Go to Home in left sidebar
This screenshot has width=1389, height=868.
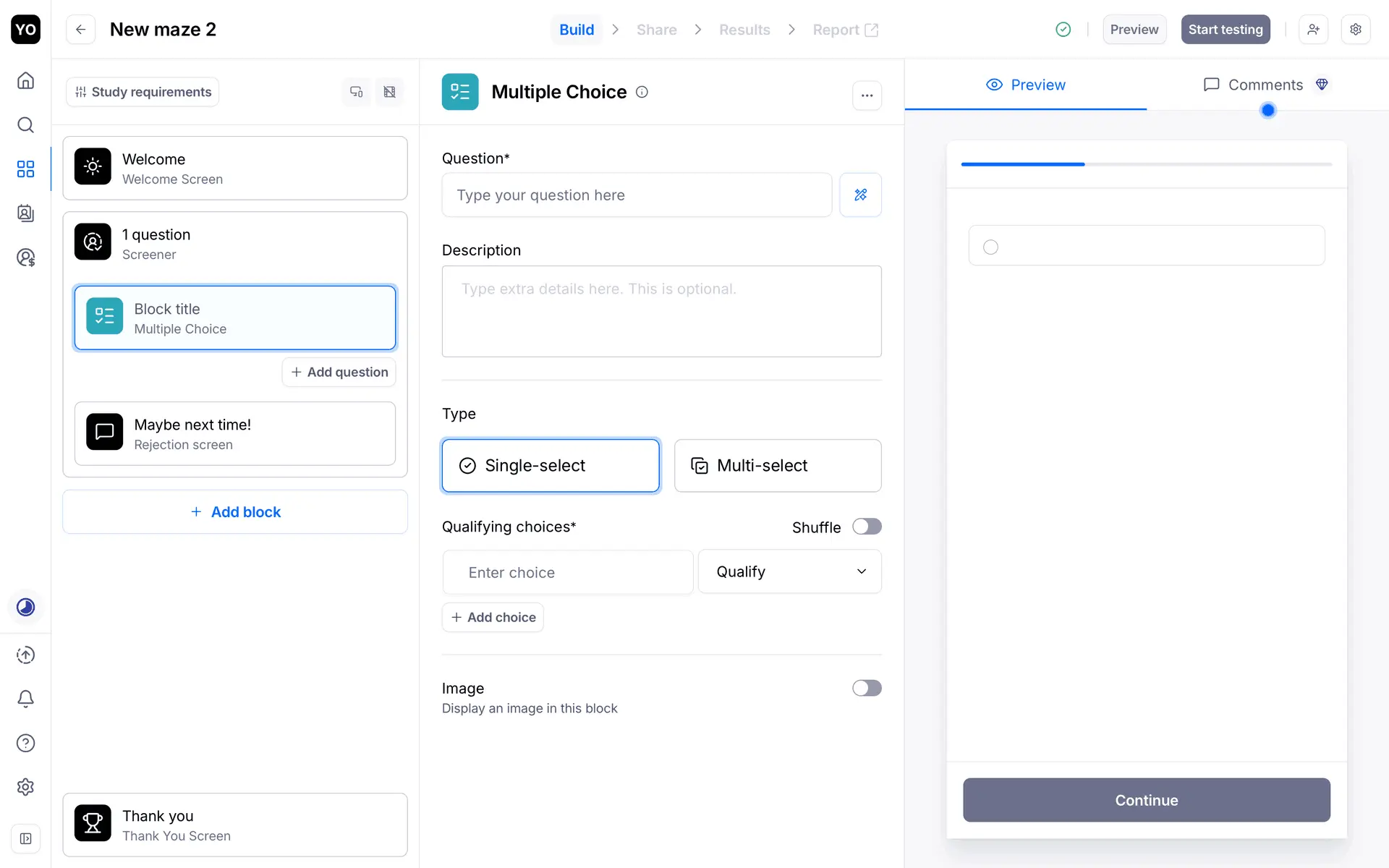click(x=25, y=80)
